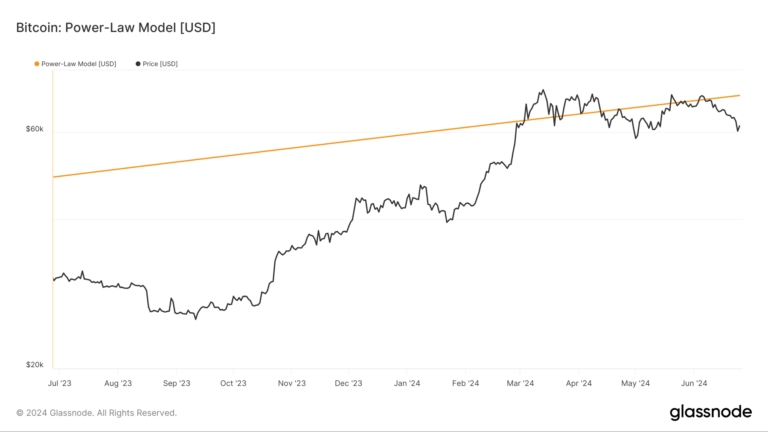768x432 pixels.
Task: Select the Sep '23 x-axis label
Action: tap(177, 383)
